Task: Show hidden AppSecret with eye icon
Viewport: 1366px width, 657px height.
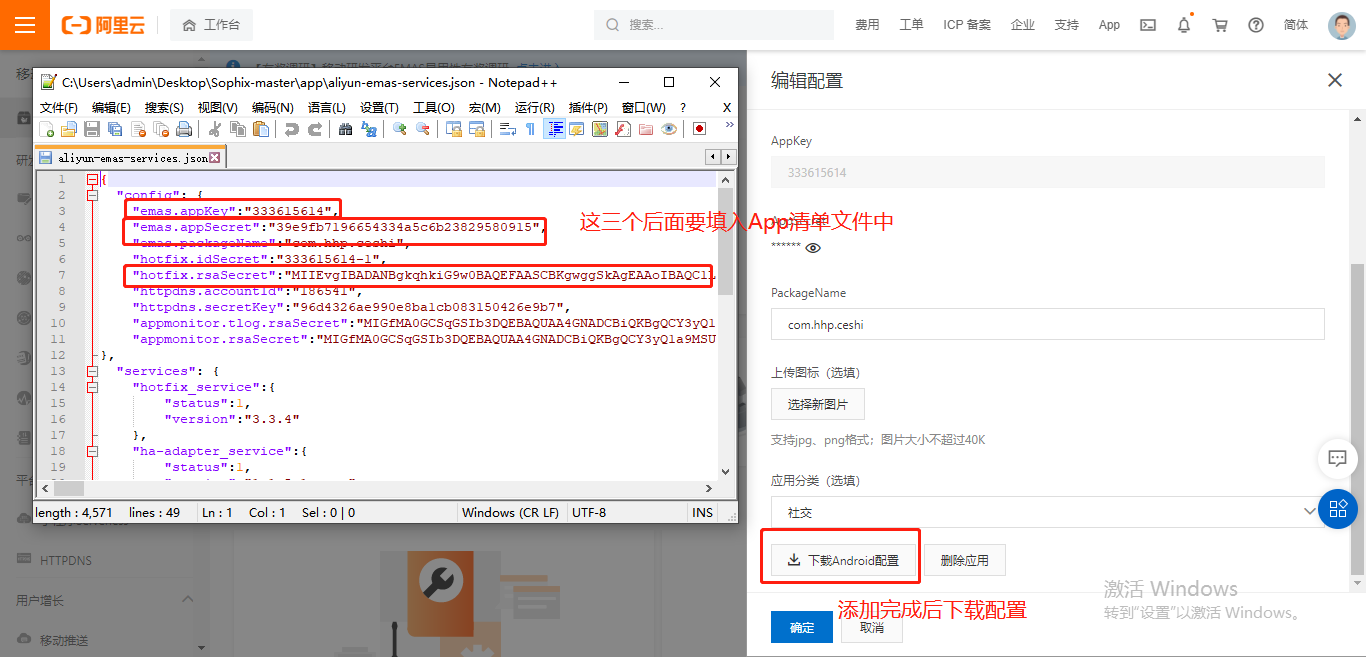Action: [x=813, y=248]
